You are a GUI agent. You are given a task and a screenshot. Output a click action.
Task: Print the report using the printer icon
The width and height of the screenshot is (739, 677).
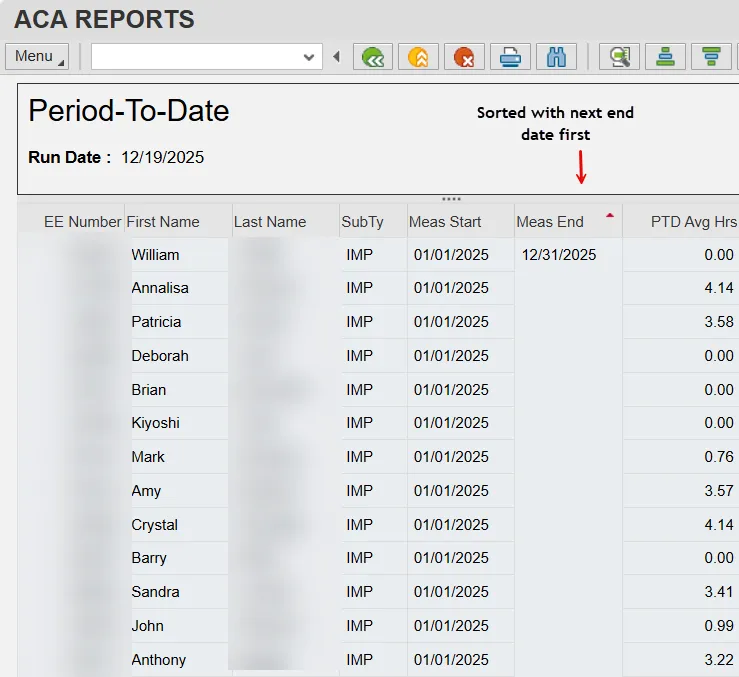point(510,57)
